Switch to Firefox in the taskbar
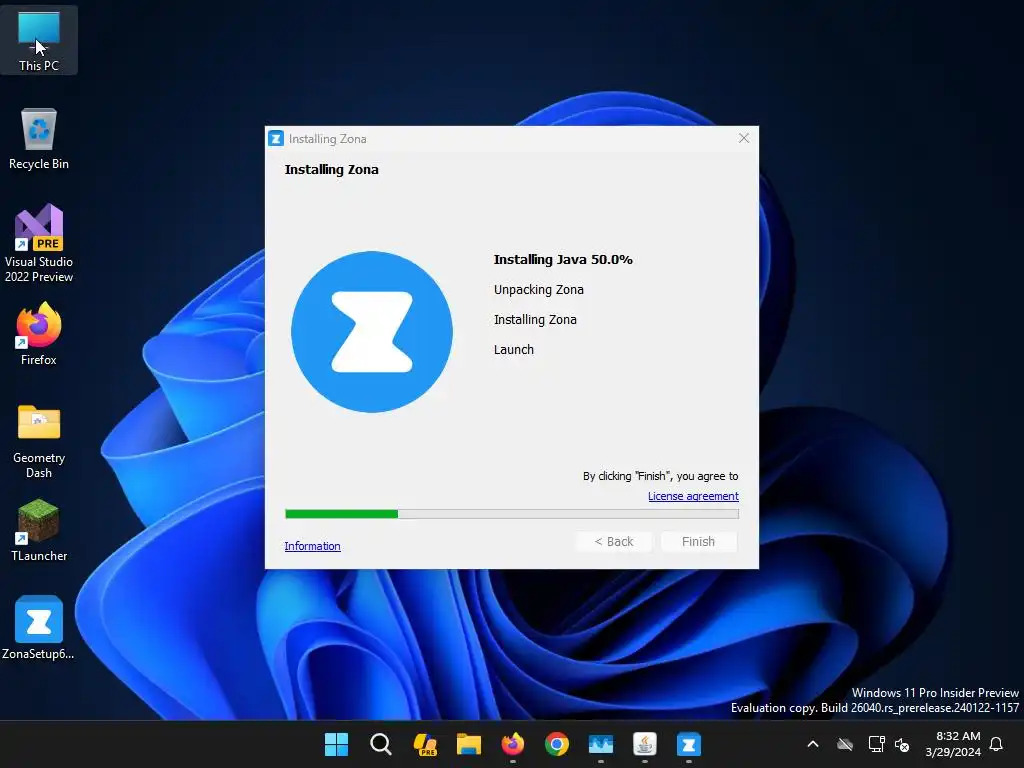This screenshot has width=1024, height=768. pos(513,744)
